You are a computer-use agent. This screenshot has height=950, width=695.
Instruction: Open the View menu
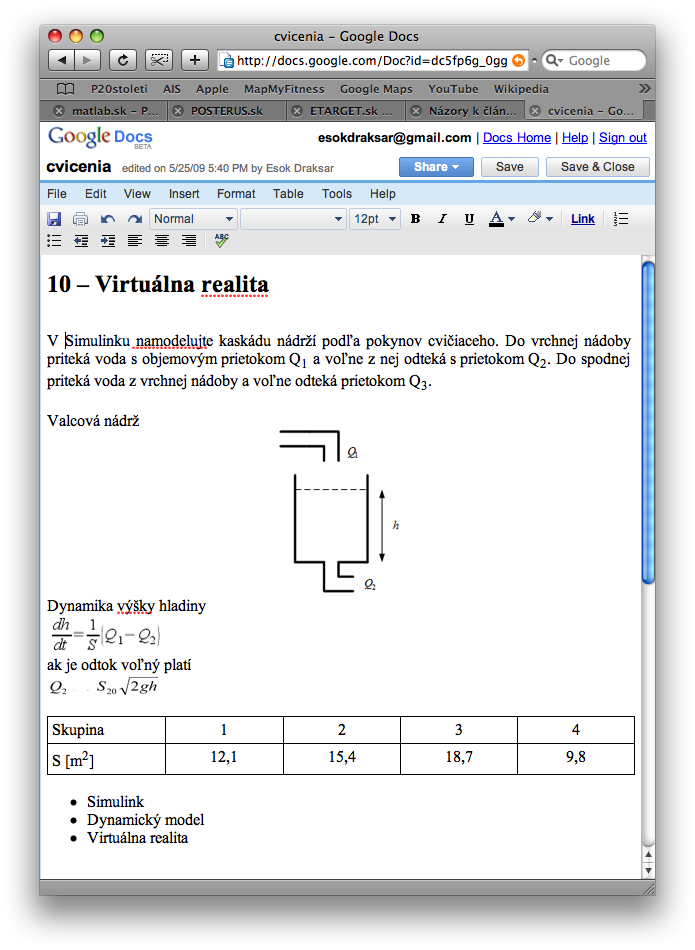(x=137, y=194)
